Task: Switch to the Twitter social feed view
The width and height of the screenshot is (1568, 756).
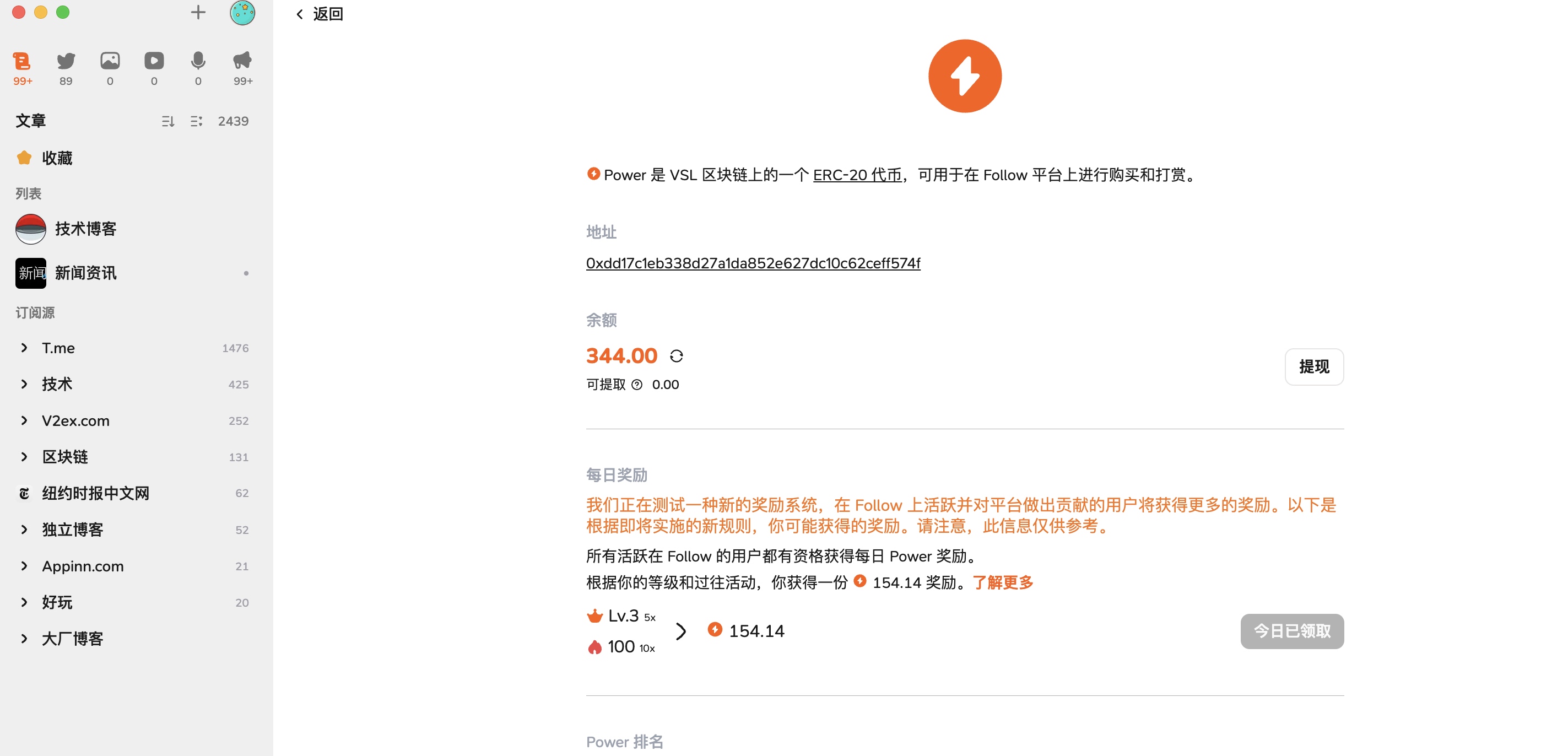Action: point(66,61)
